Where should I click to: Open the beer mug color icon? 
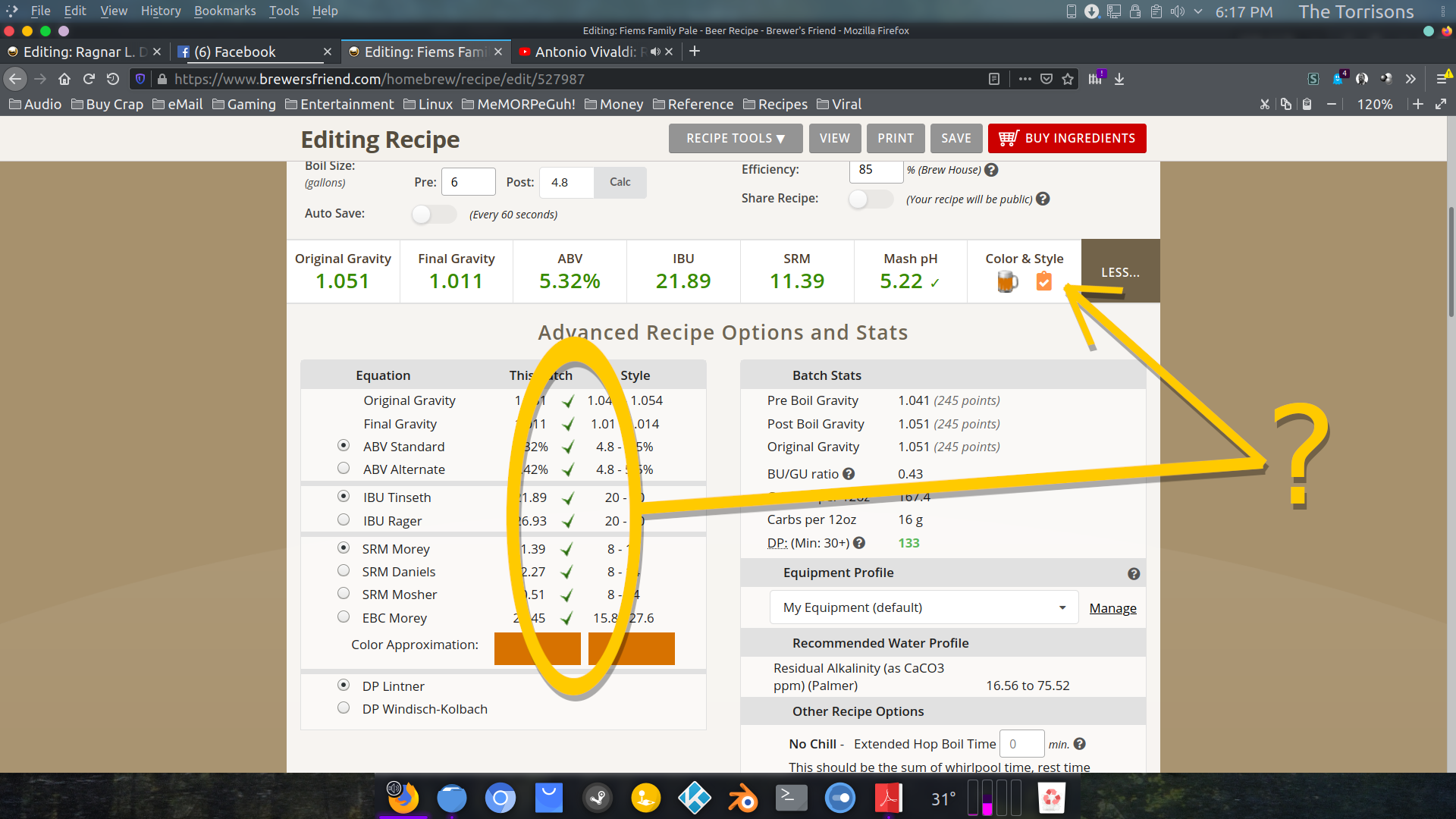[1007, 282]
